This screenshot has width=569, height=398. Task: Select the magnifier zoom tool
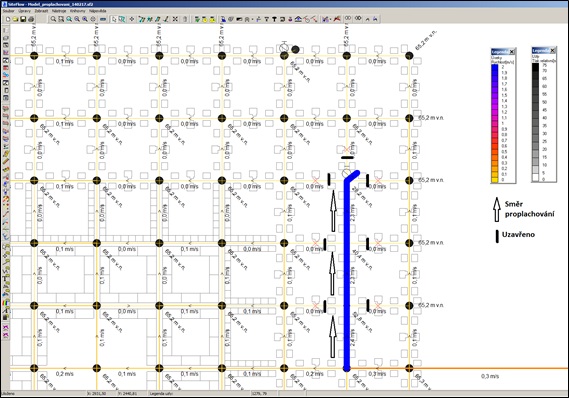(53, 19)
